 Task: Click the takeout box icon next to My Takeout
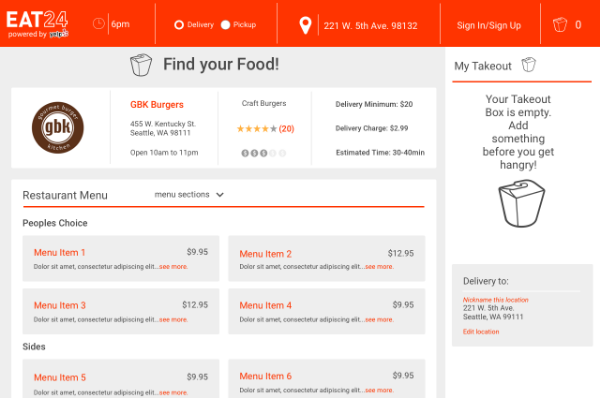pyautogui.click(x=529, y=65)
